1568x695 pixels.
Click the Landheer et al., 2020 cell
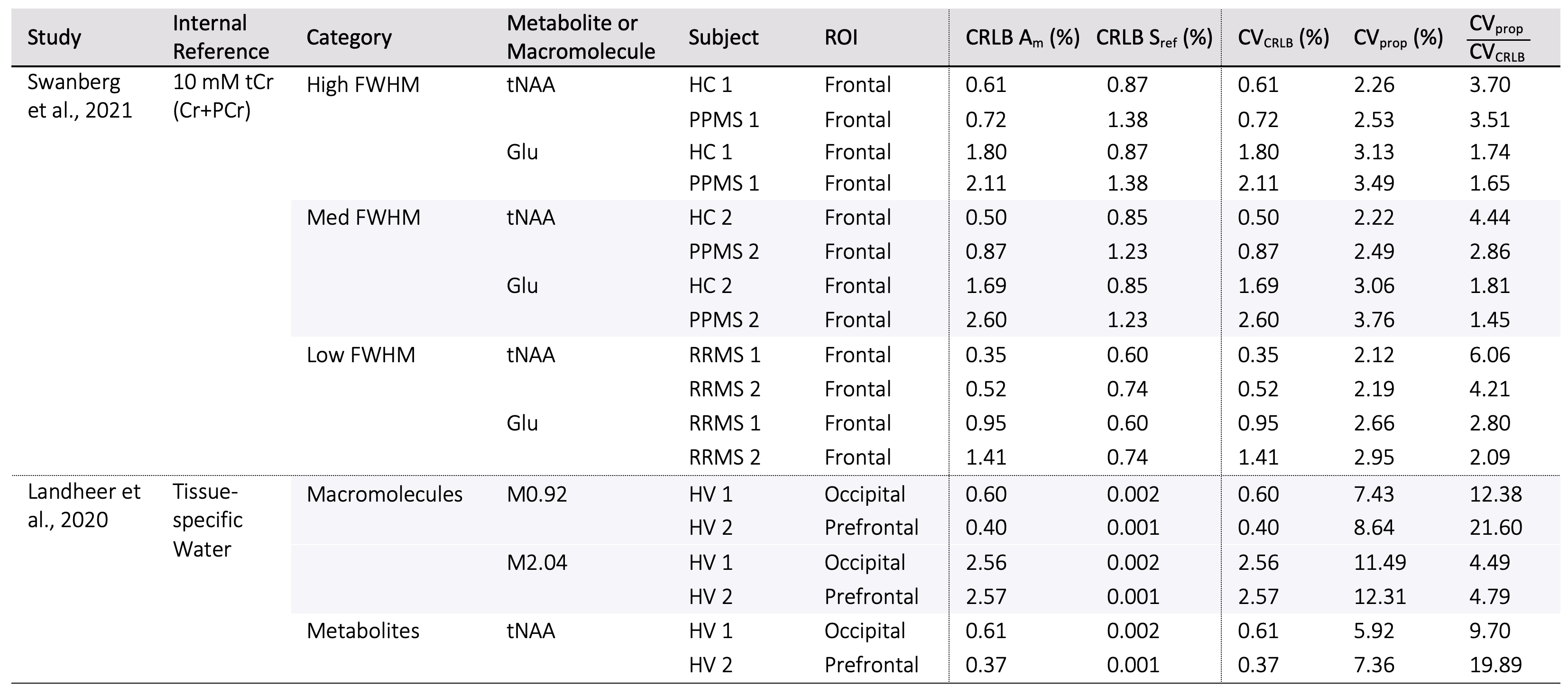click(x=84, y=505)
